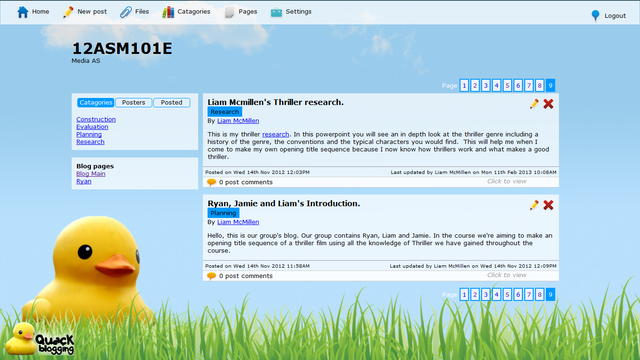This screenshot has width=640, height=360.
Task: Click the Pages document icon
Action: (229, 12)
